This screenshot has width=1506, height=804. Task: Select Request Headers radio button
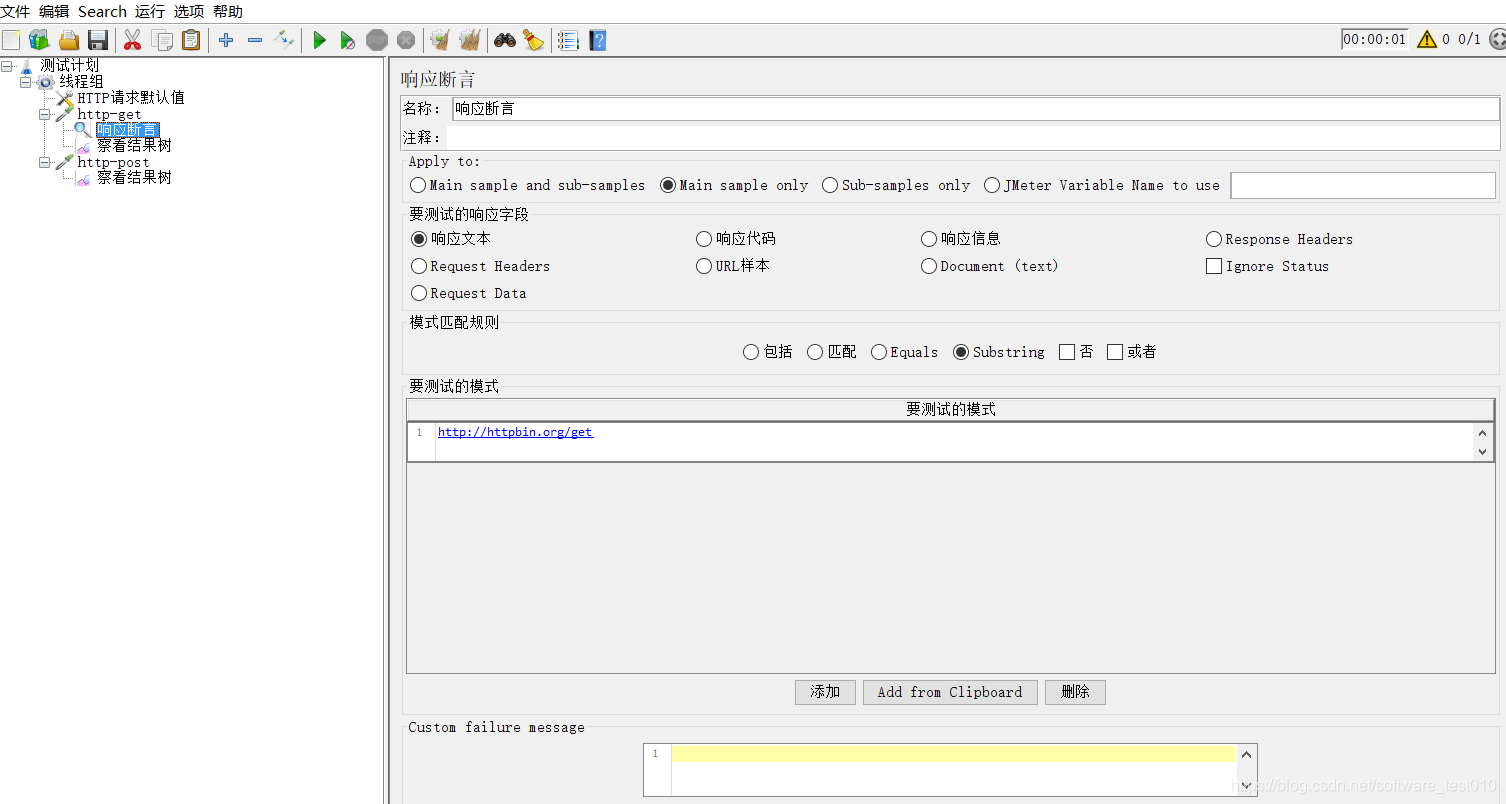click(x=419, y=266)
